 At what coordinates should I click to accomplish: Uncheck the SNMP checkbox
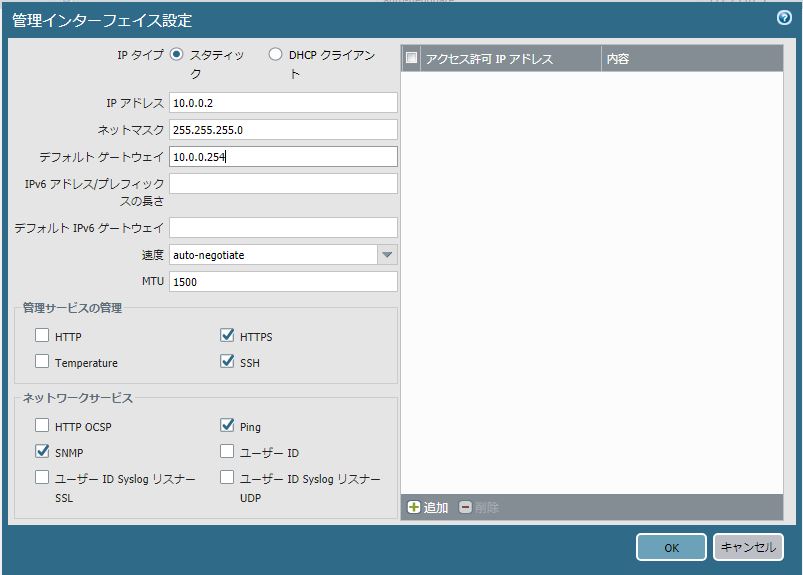click(42, 452)
